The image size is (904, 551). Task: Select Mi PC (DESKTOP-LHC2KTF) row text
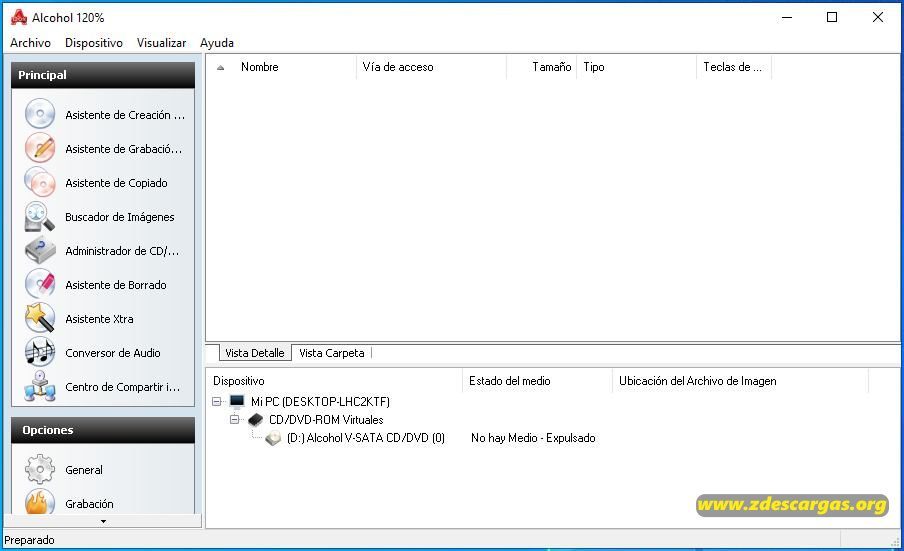[320, 402]
